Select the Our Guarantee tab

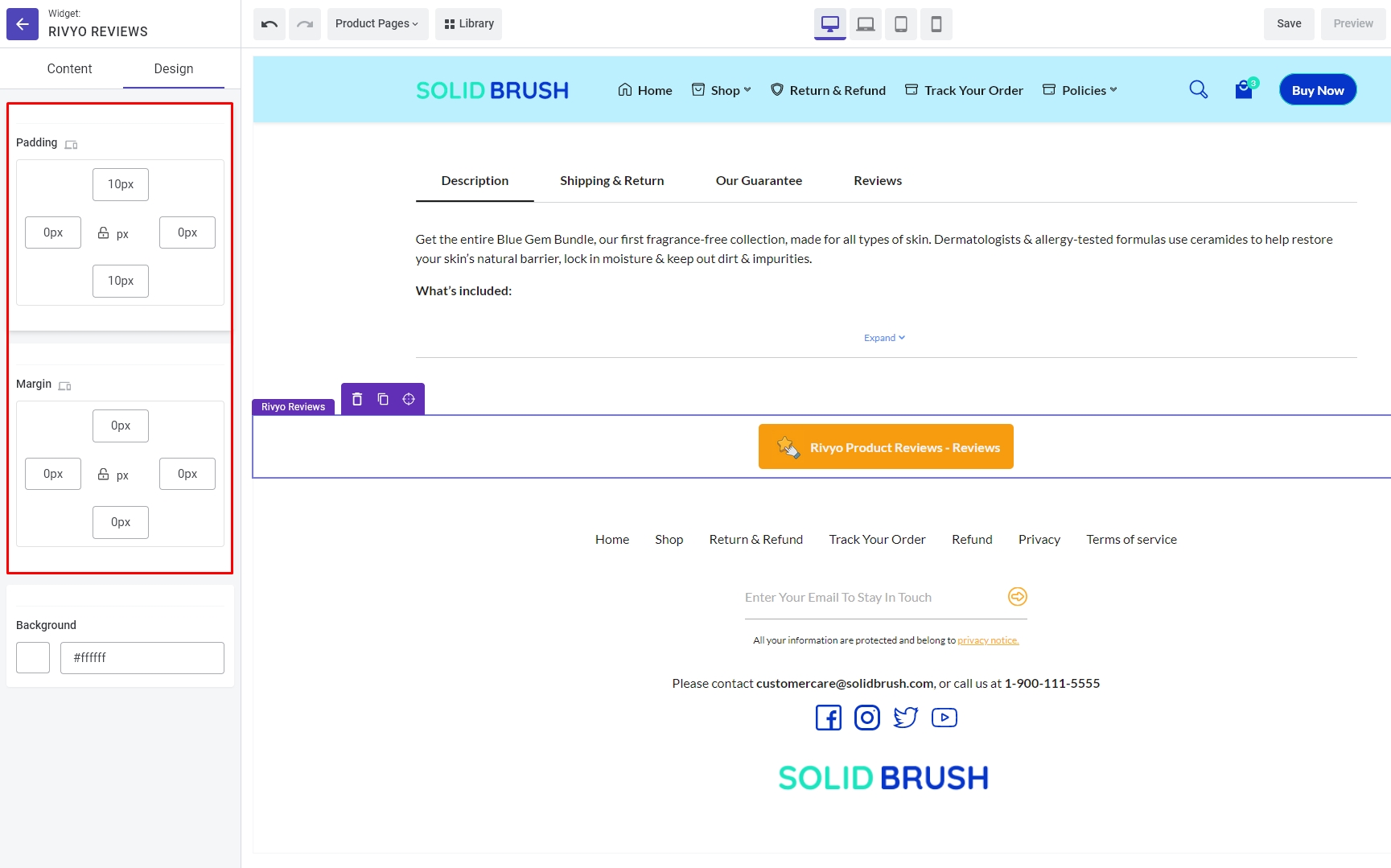[759, 181]
